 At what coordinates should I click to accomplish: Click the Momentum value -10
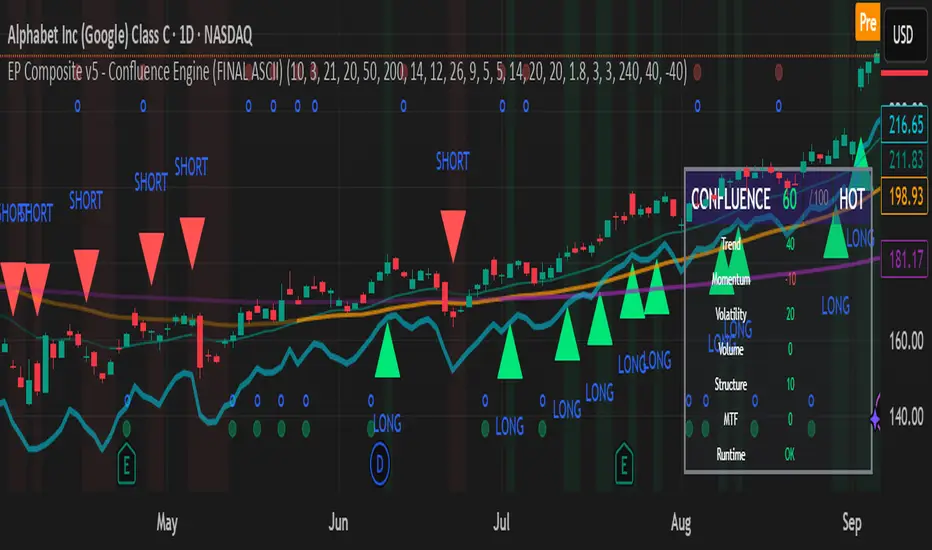coord(790,279)
